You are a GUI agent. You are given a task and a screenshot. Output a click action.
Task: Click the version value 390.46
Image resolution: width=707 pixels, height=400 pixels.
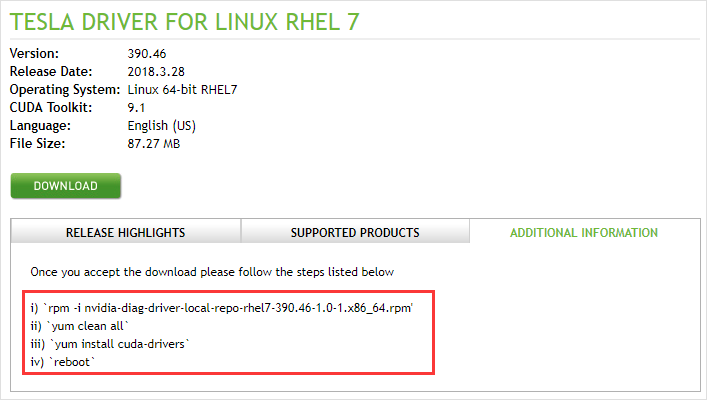coord(147,54)
